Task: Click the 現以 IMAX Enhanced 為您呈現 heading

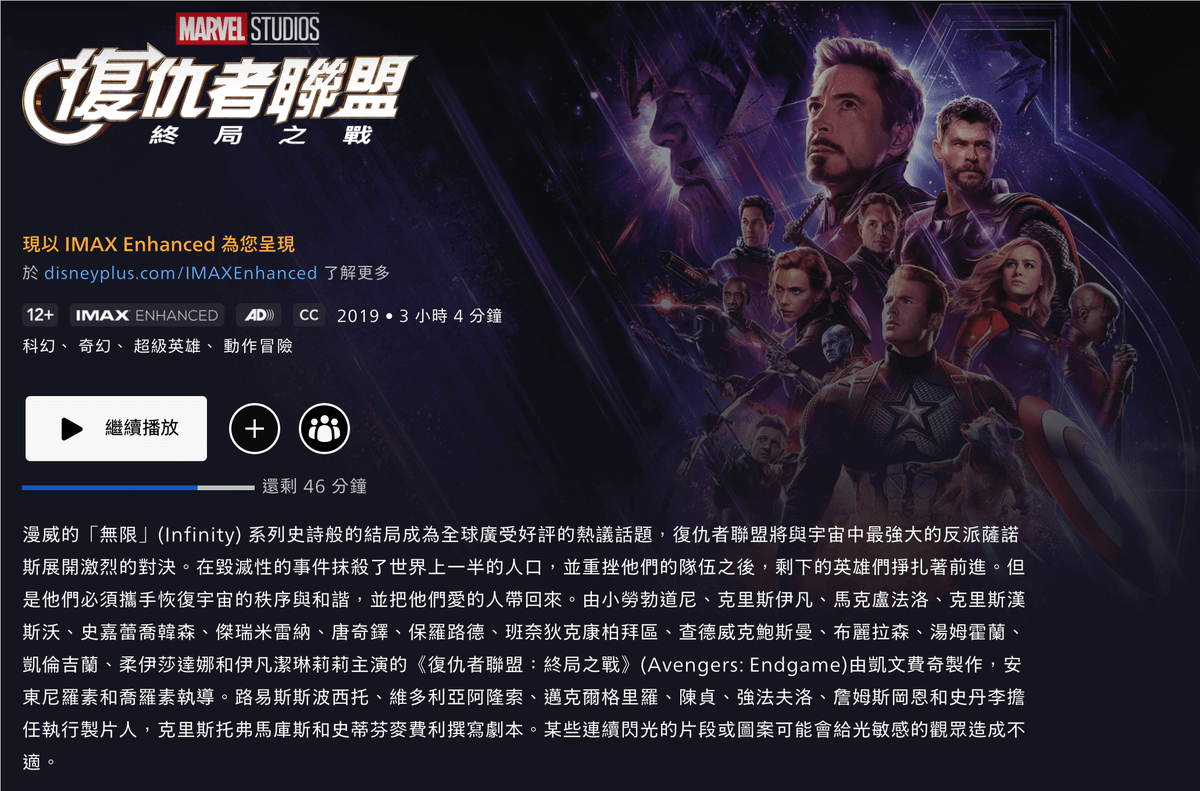Action: pos(158,244)
